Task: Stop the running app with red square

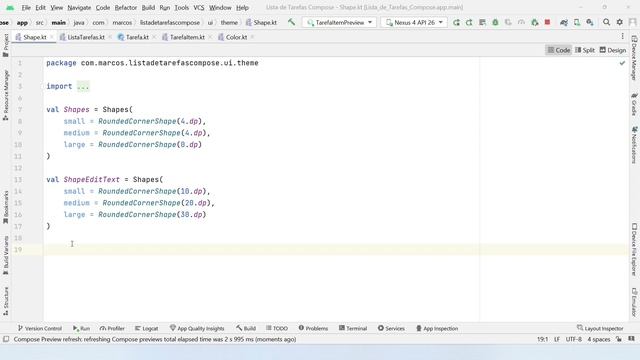Action: [547, 22]
